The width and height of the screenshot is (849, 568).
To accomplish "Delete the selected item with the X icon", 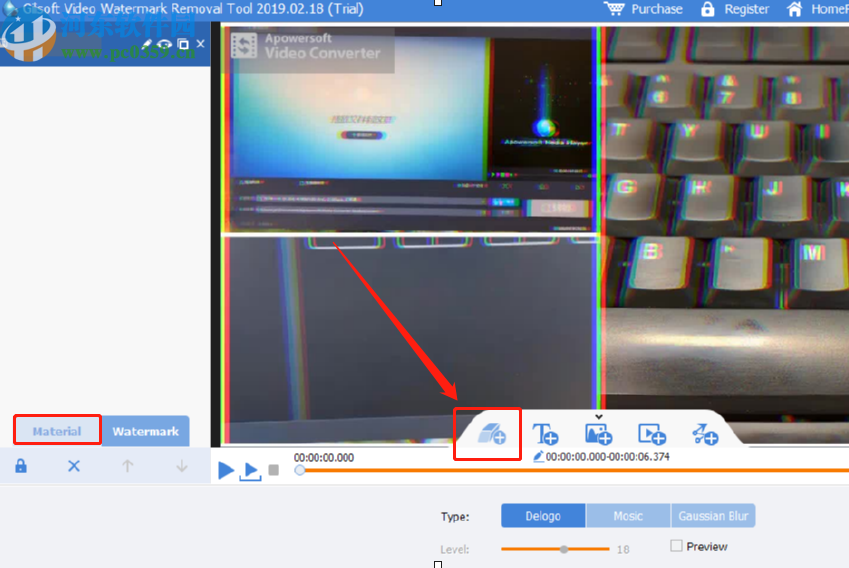I will (x=74, y=466).
